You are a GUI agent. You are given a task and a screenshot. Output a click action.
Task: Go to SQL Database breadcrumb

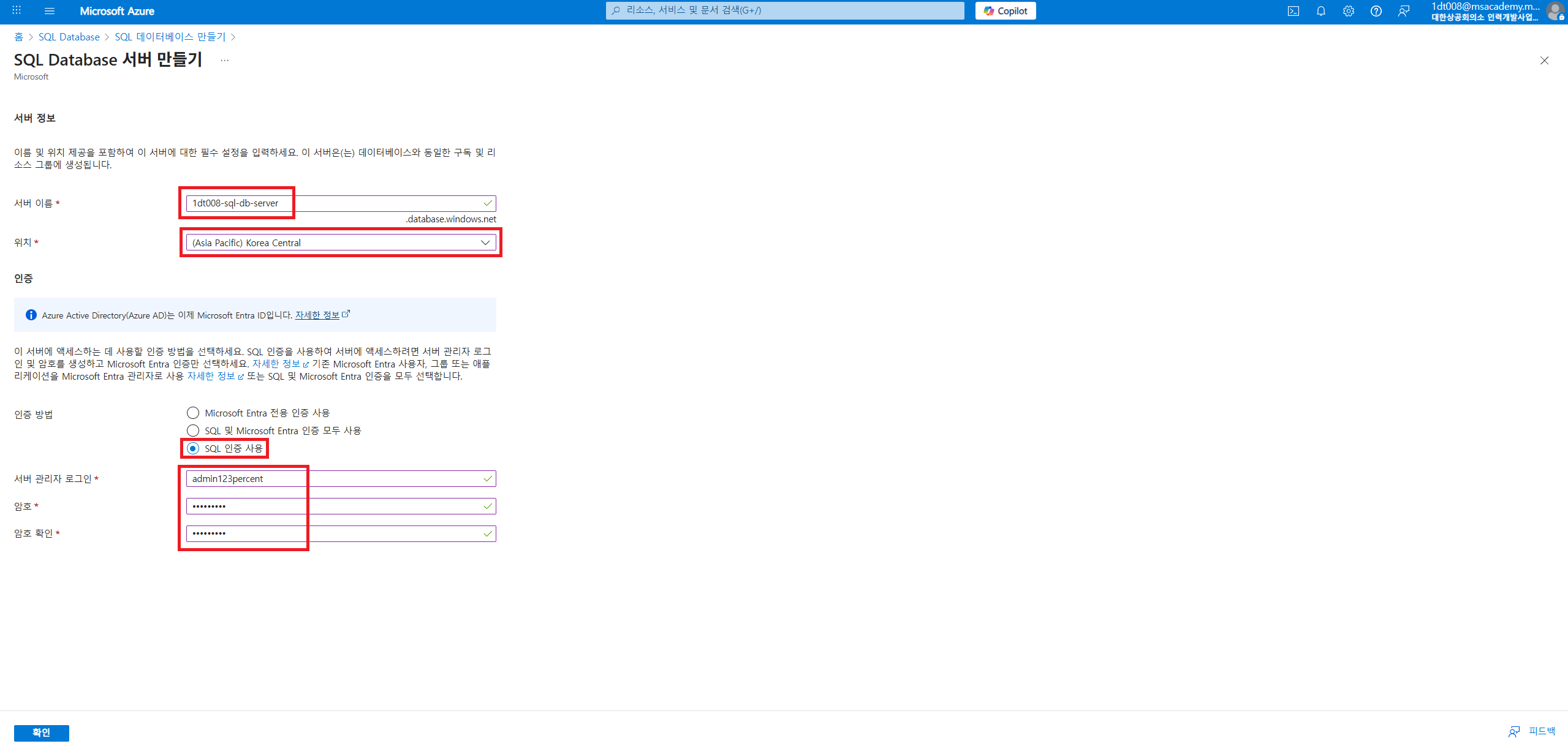tap(69, 37)
